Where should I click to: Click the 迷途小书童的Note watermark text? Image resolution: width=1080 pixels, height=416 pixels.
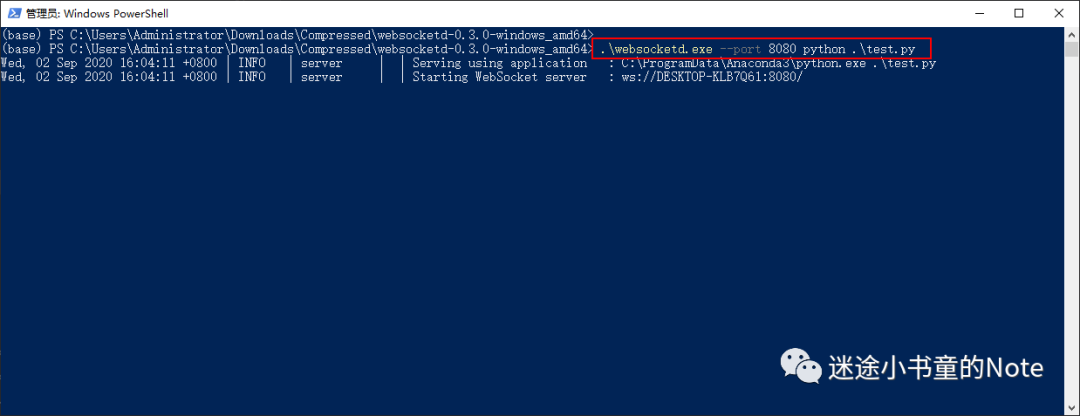coord(936,368)
